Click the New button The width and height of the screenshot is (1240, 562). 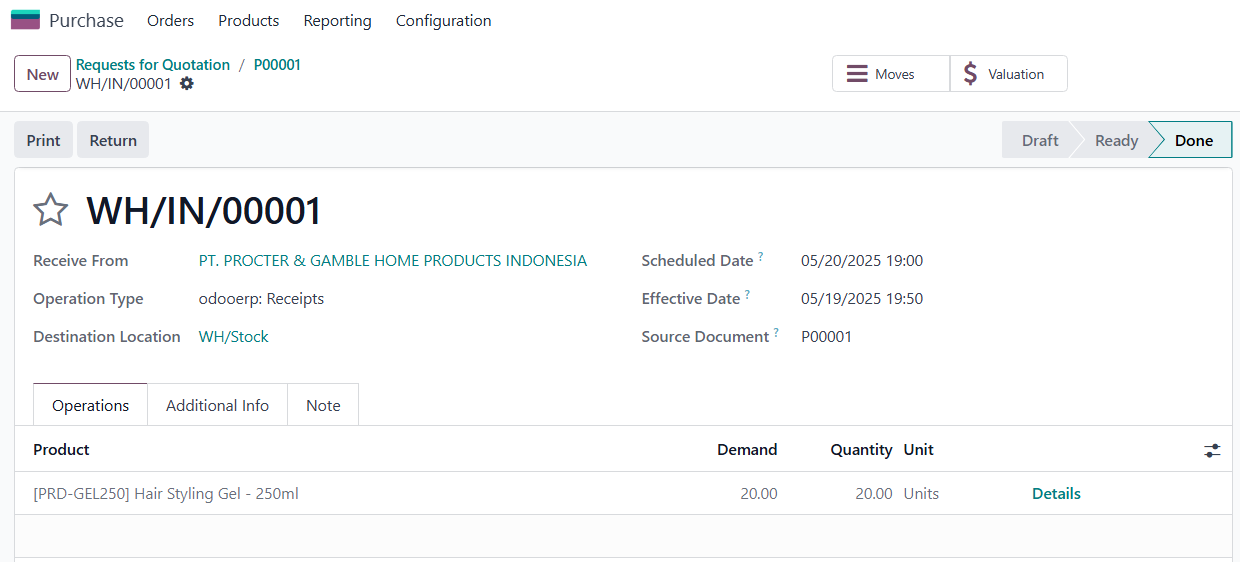pyautogui.click(x=43, y=74)
